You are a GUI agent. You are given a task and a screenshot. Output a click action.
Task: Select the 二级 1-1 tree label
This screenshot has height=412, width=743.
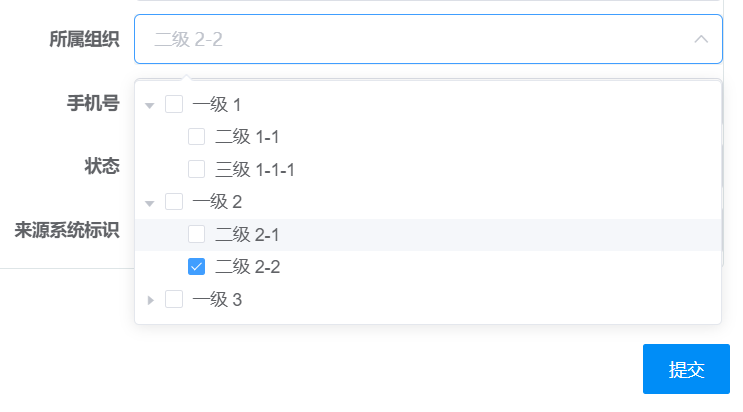(247, 137)
